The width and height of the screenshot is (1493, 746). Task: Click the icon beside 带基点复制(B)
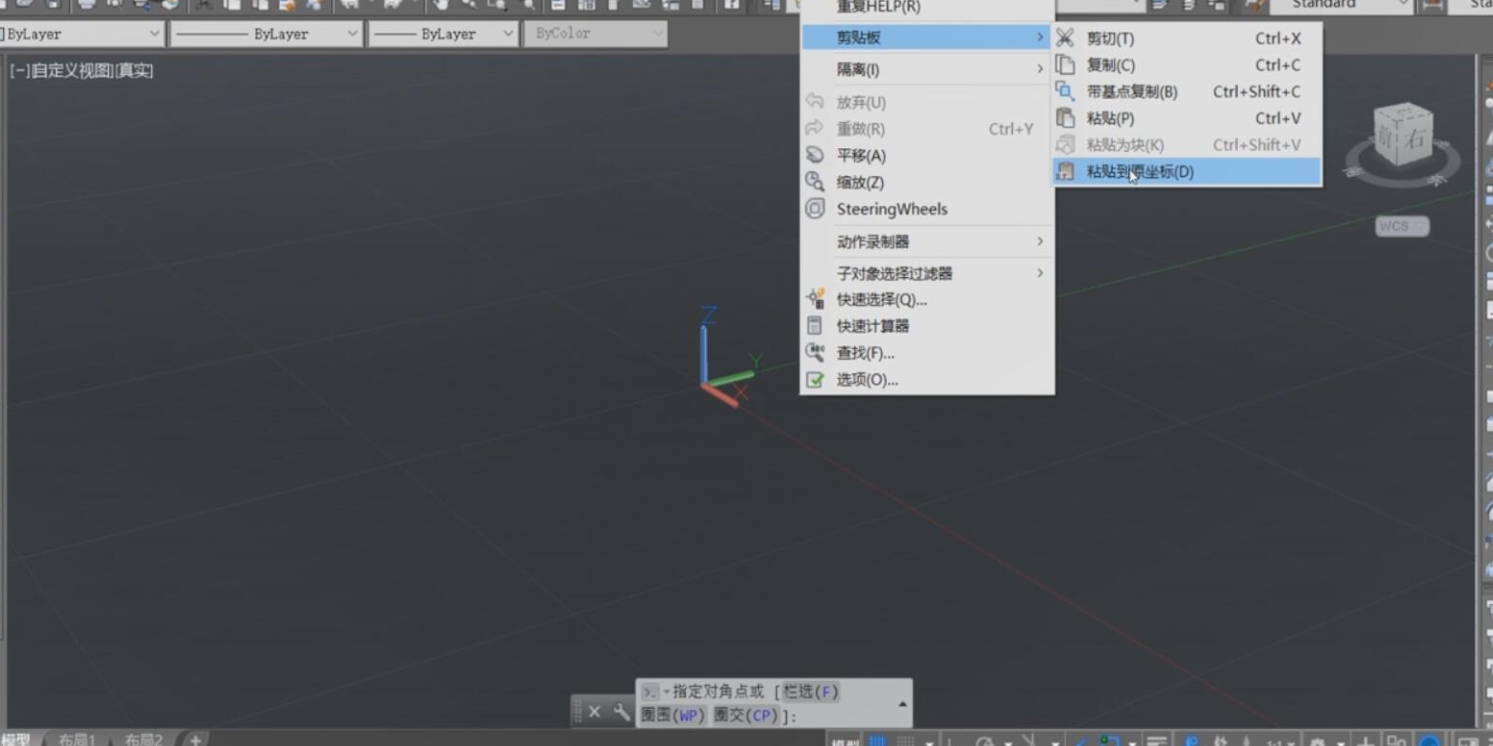point(1066,91)
